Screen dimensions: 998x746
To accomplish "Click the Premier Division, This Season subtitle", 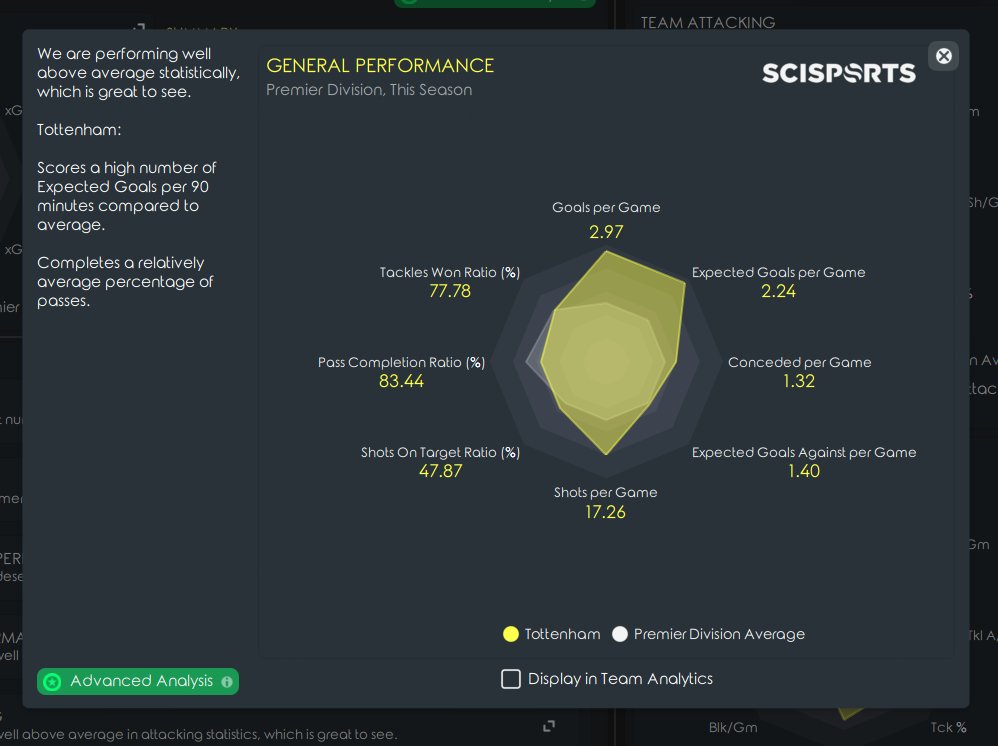I will tap(369, 90).
